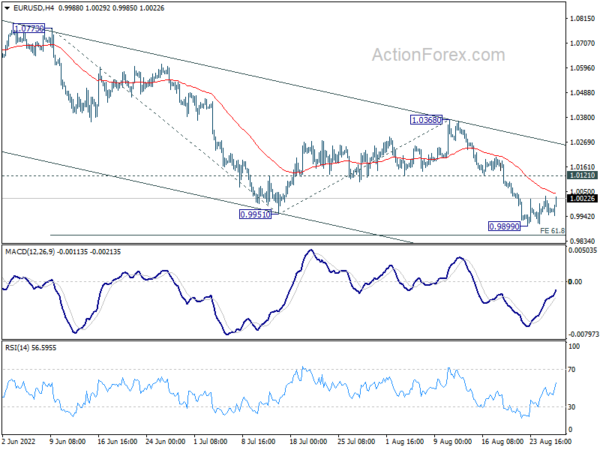Click the small triangle icon before EURUSD title
Image resolution: width=600 pixels, height=450 pixels.
coord(6,9)
